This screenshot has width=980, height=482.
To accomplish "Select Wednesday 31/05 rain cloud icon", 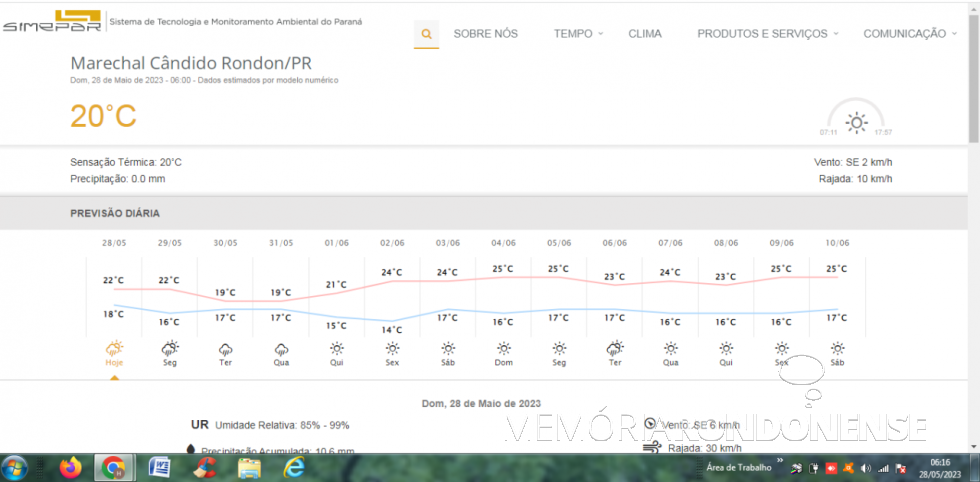I will (x=282, y=349).
